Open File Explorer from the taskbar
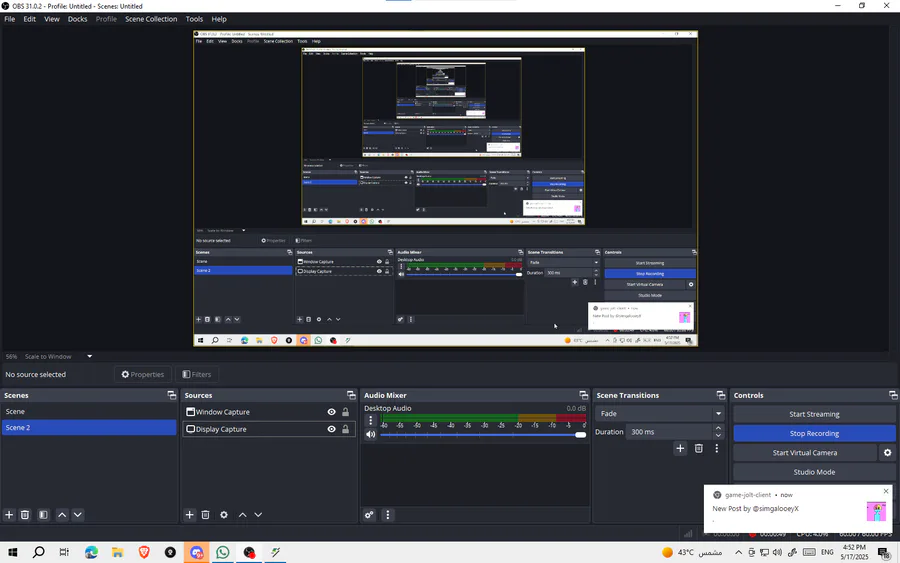 pos(118,552)
